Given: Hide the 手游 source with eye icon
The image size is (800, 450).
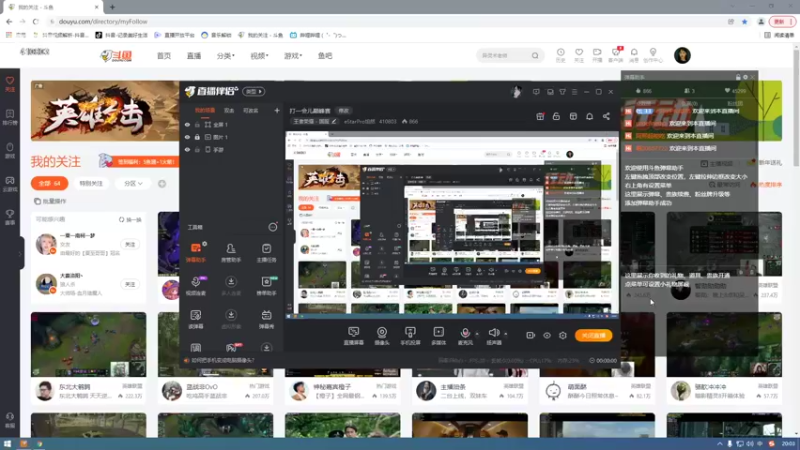Looking at the screenshot, I should pyautogui.click(x=187, y=149).
